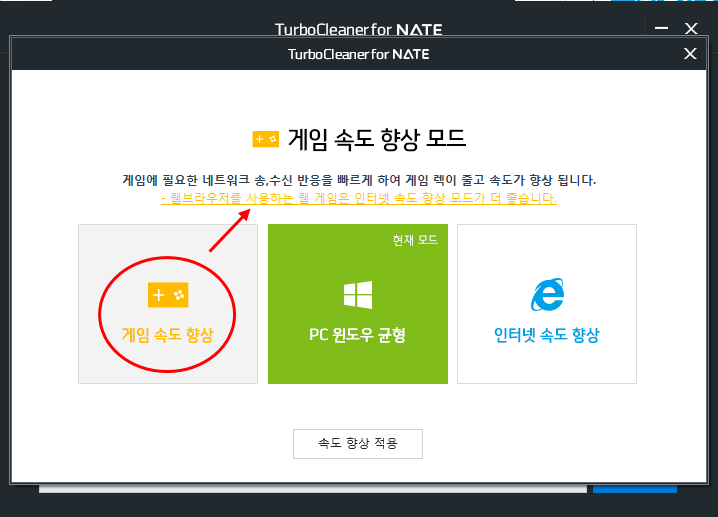Click the dialog title TurboCleaner for NATE
The width and height of the screenshot is (718, 517).
pyautogui.click(x=359, y=54)
